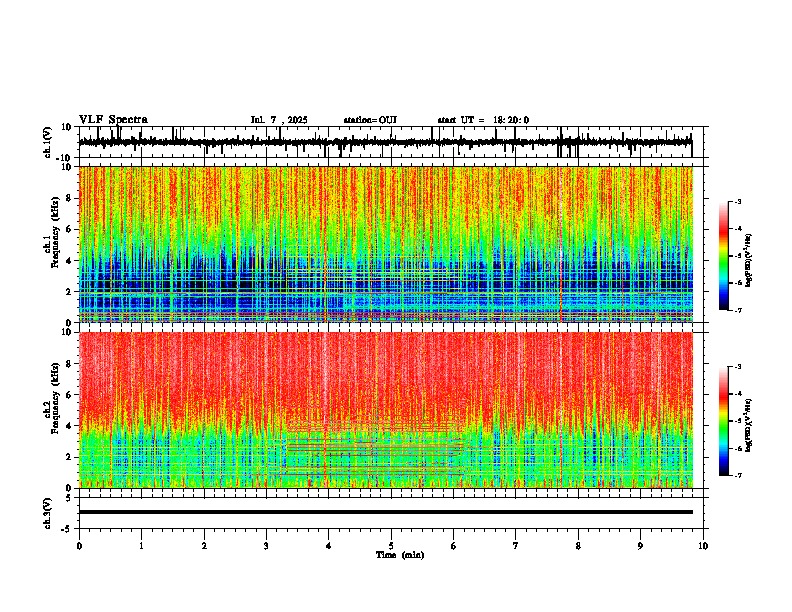Screen dimensions: 792x612
Task: Click the 'ch.1(V)' waveform axis label
Action: [48, 142]
